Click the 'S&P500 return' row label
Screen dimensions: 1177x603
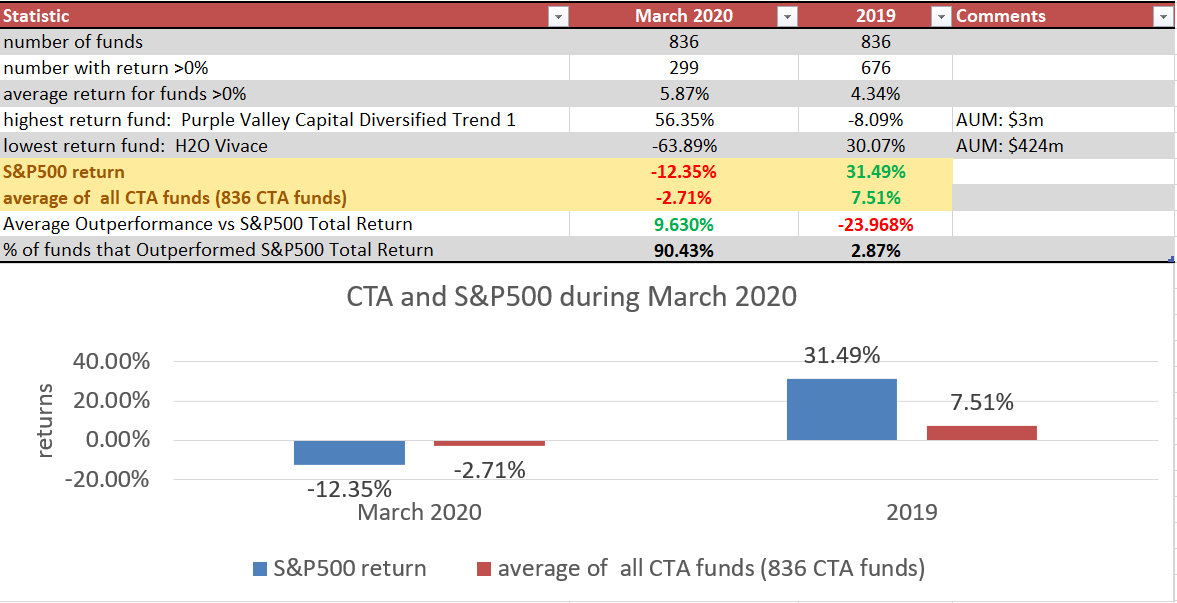click(x=64, y=172)
